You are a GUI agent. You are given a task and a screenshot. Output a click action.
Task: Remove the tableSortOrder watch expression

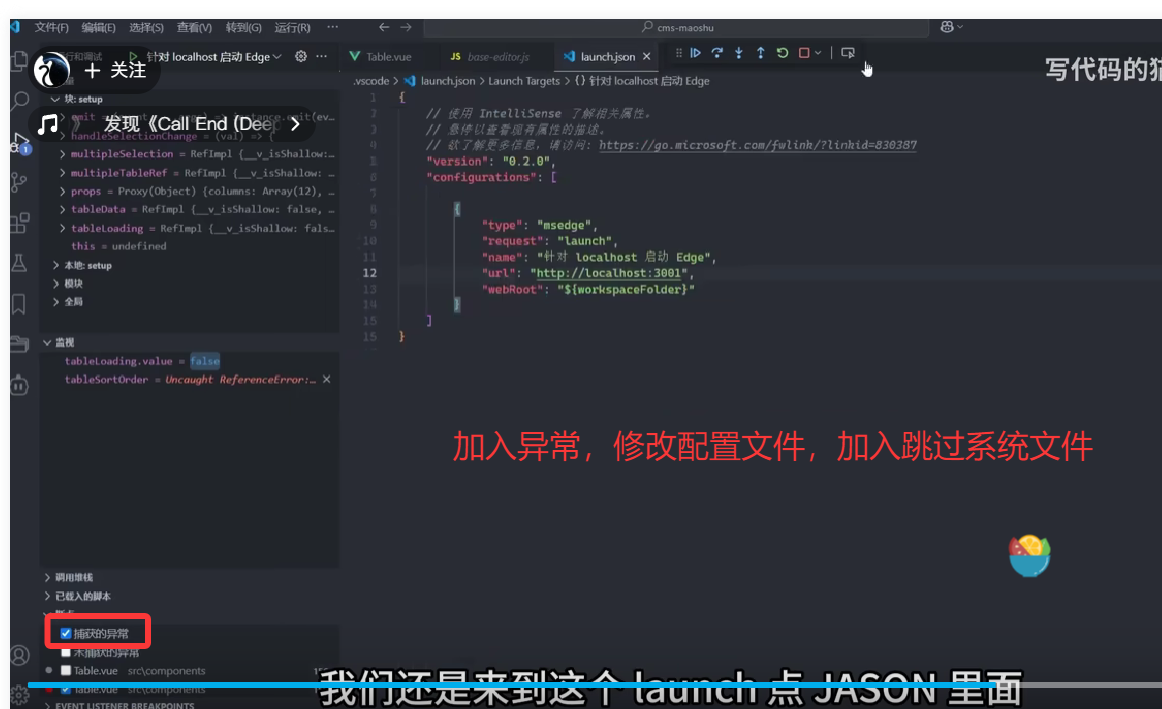tap(326, 379)
